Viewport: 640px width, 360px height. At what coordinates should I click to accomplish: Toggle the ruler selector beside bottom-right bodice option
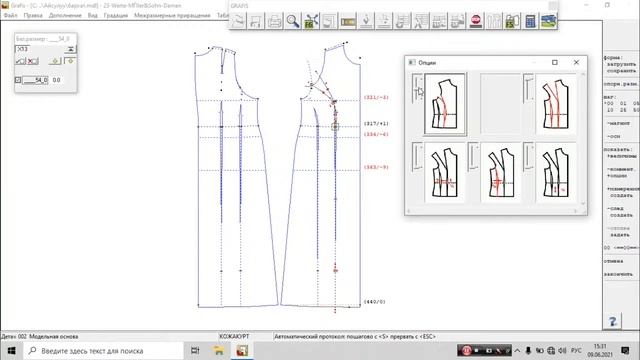(529, 157)
